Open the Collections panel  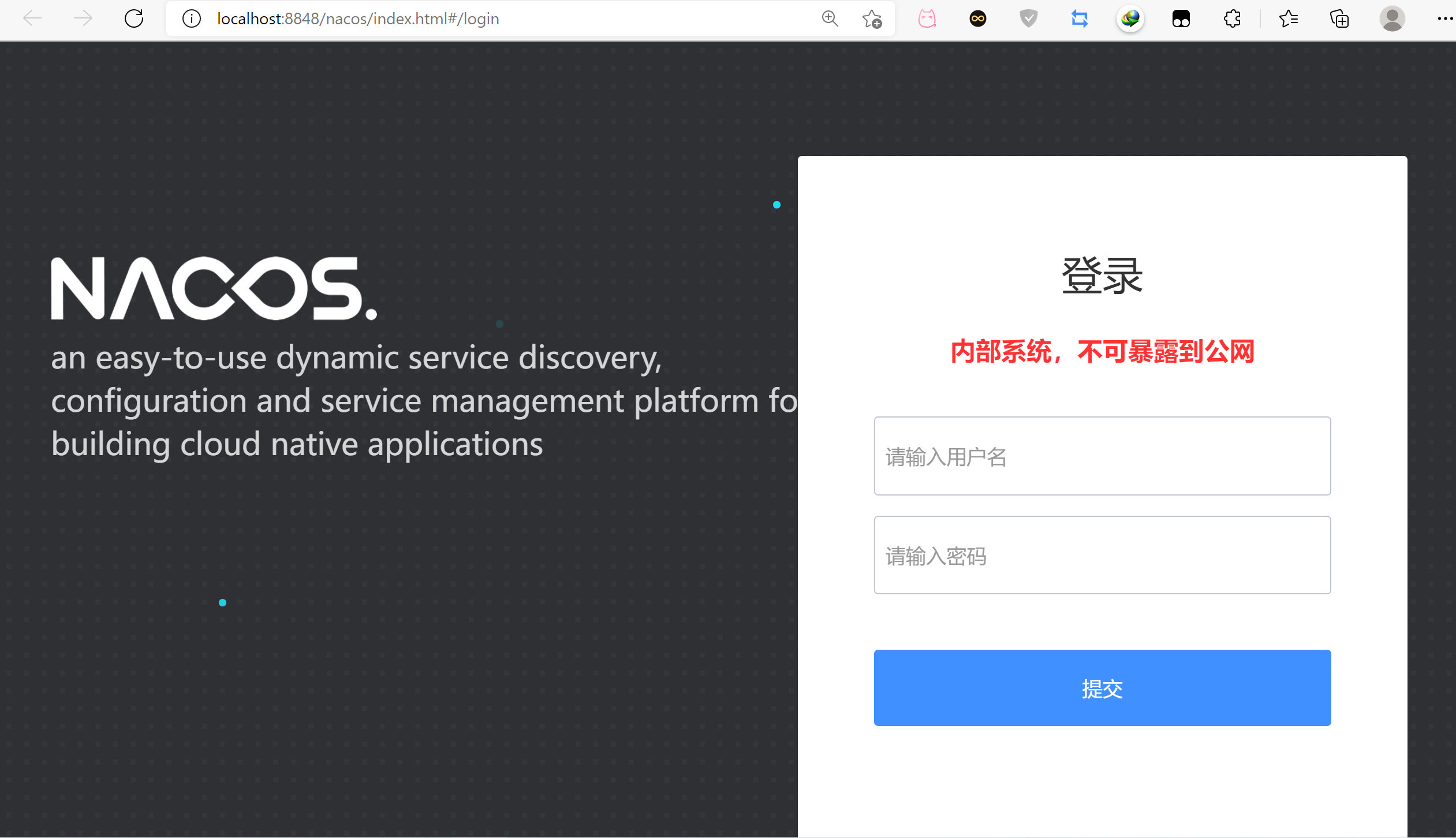click(1339, 18)
